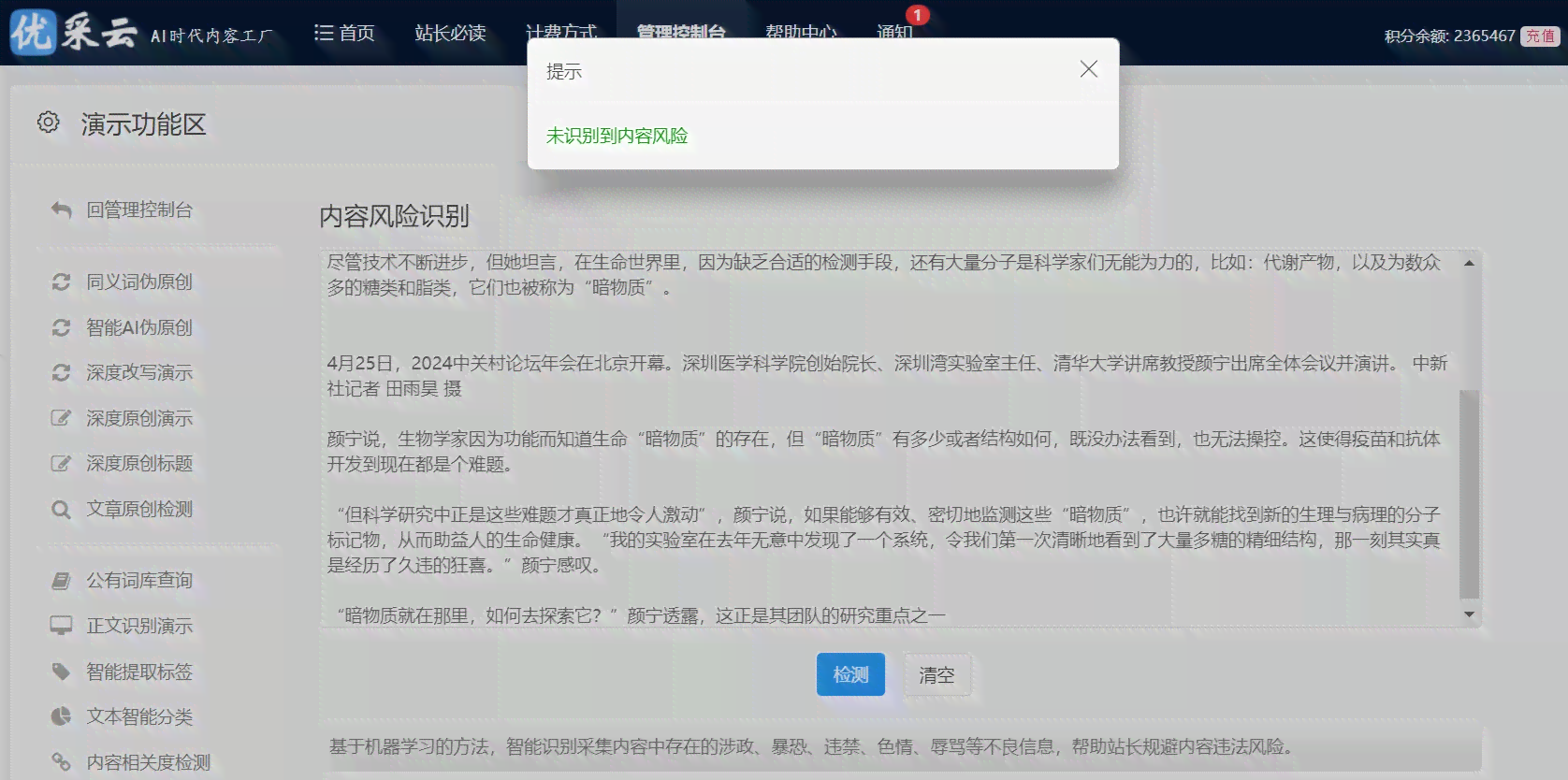Click the description text beginning 基于机器学习的方法

coord(811,746)
